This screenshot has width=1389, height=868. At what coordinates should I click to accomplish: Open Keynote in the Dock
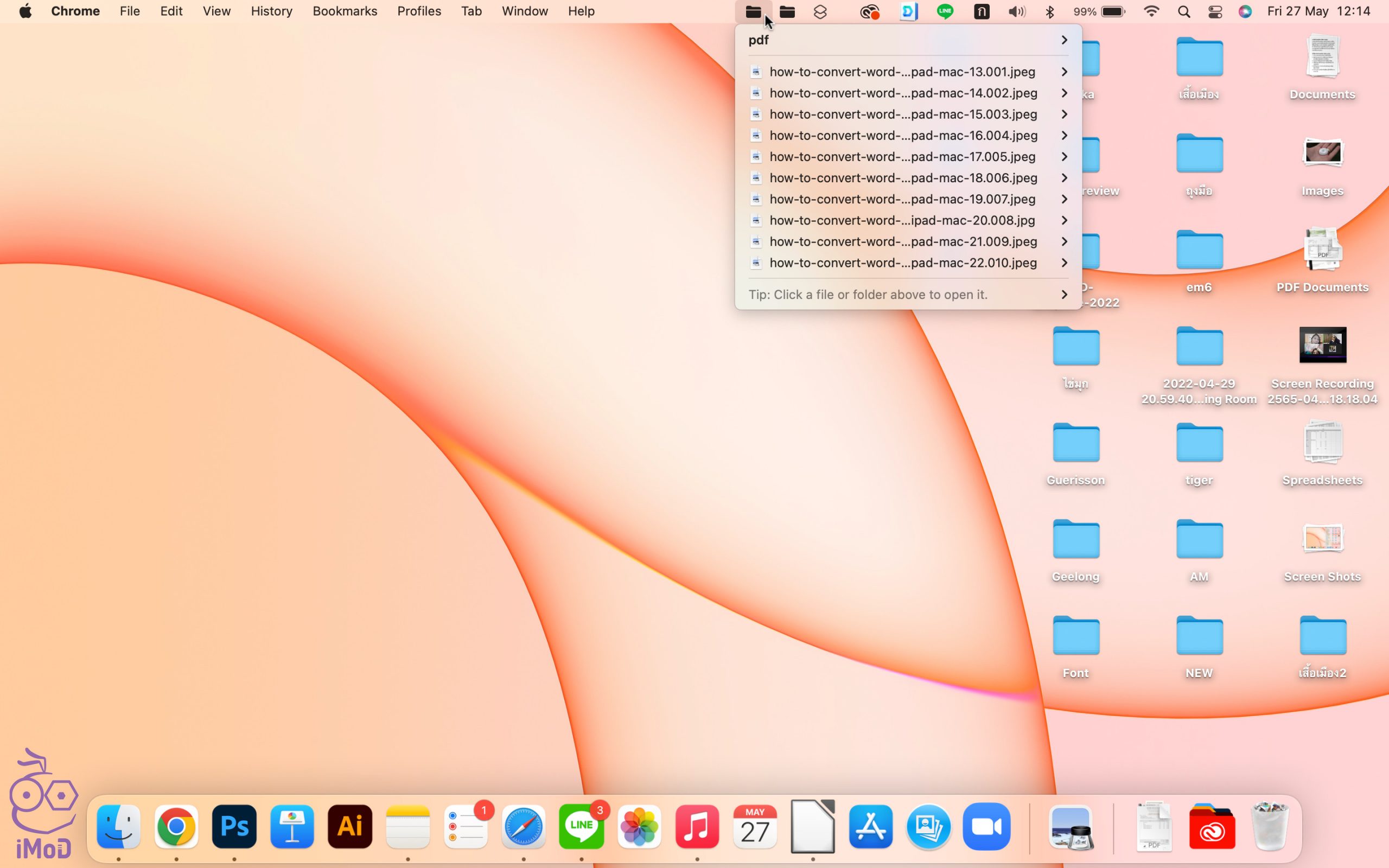click(x=291, y=827)
